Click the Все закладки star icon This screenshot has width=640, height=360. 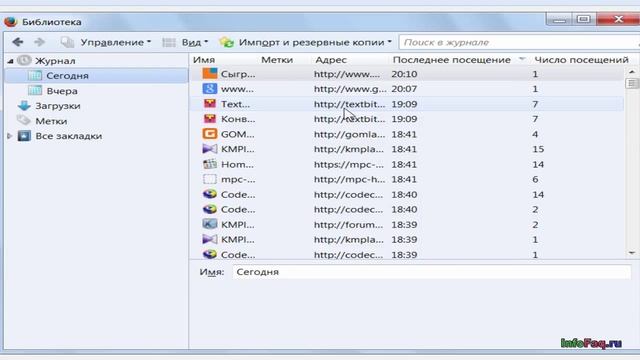24,136
